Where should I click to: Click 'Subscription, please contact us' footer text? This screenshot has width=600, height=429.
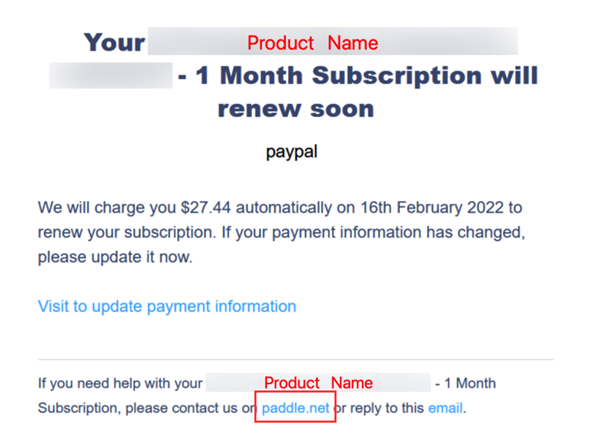pyautogui.click(x=138, y=408)
